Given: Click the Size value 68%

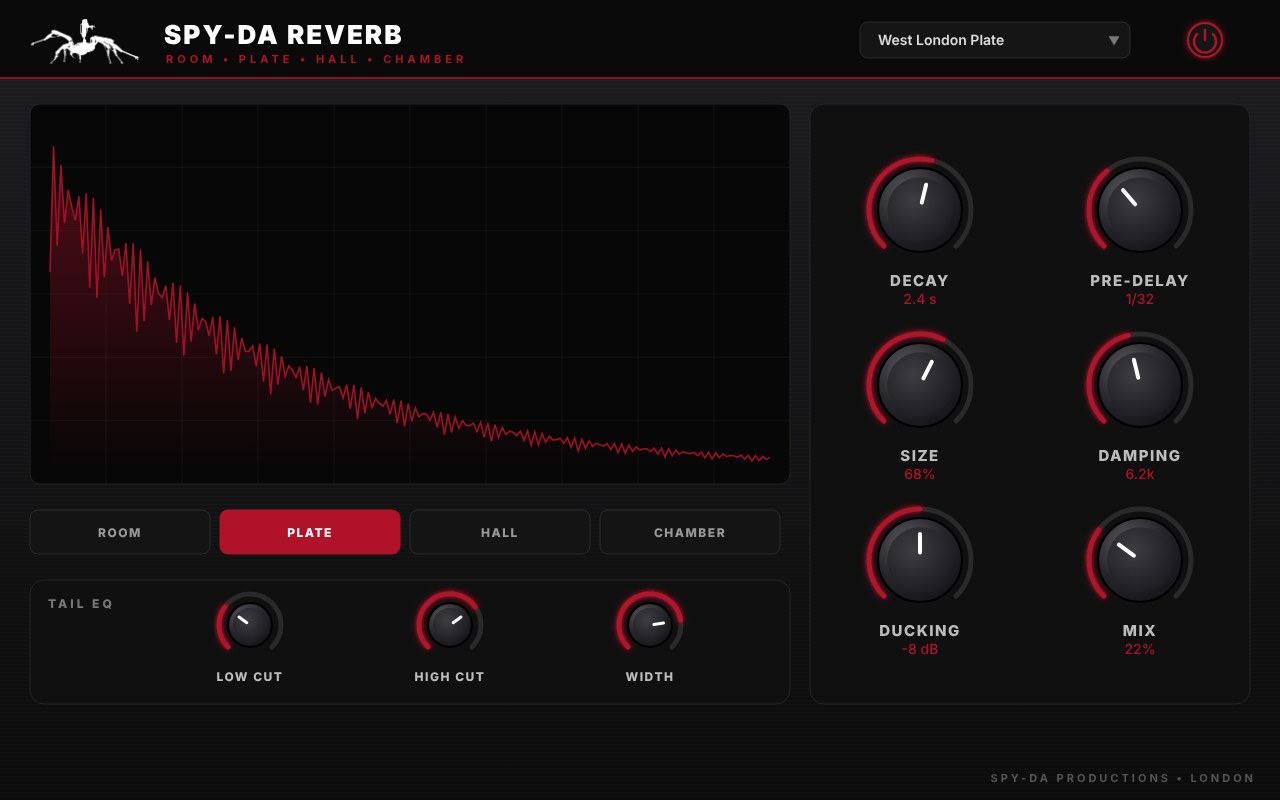Looking at the screenshot, I should (920, 474).
